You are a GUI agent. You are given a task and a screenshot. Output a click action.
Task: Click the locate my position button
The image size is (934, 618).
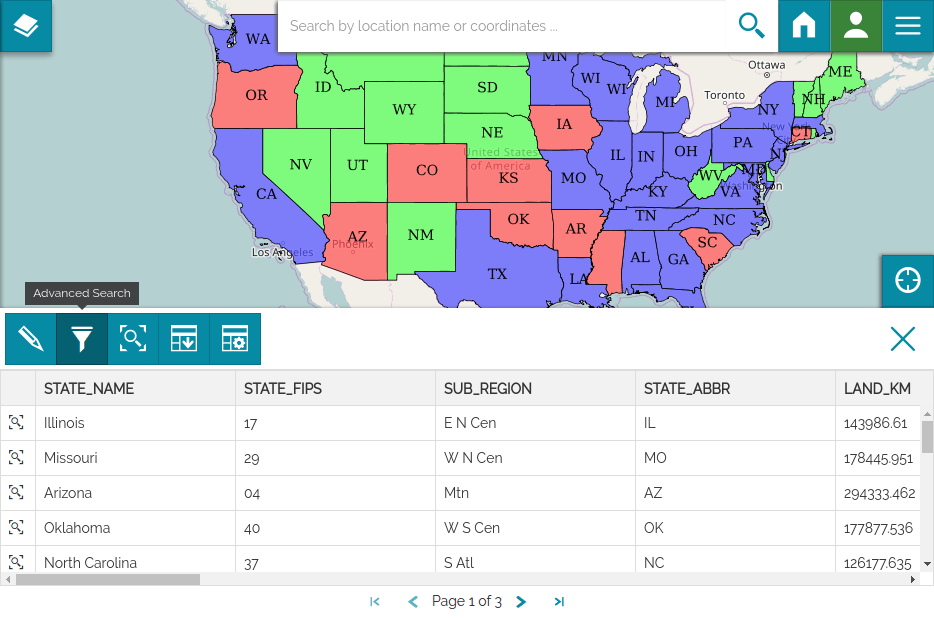tap(907, 280)
